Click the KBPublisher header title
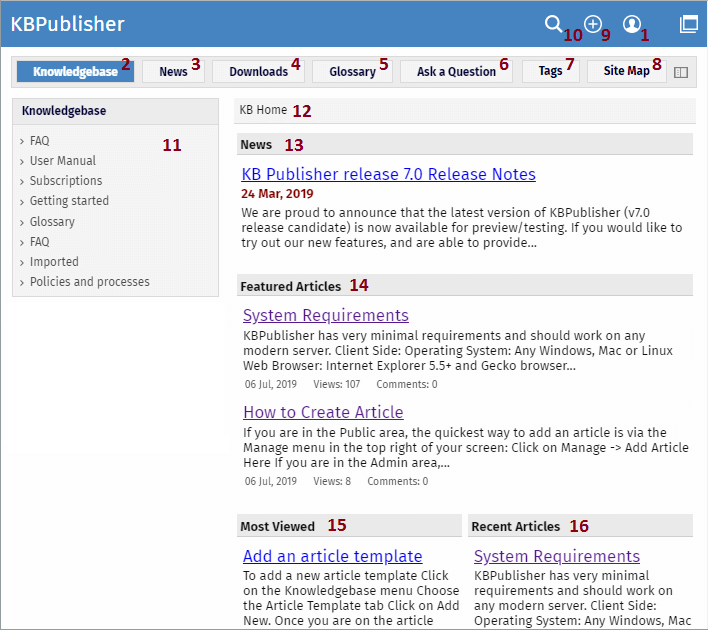 point(67,24)
